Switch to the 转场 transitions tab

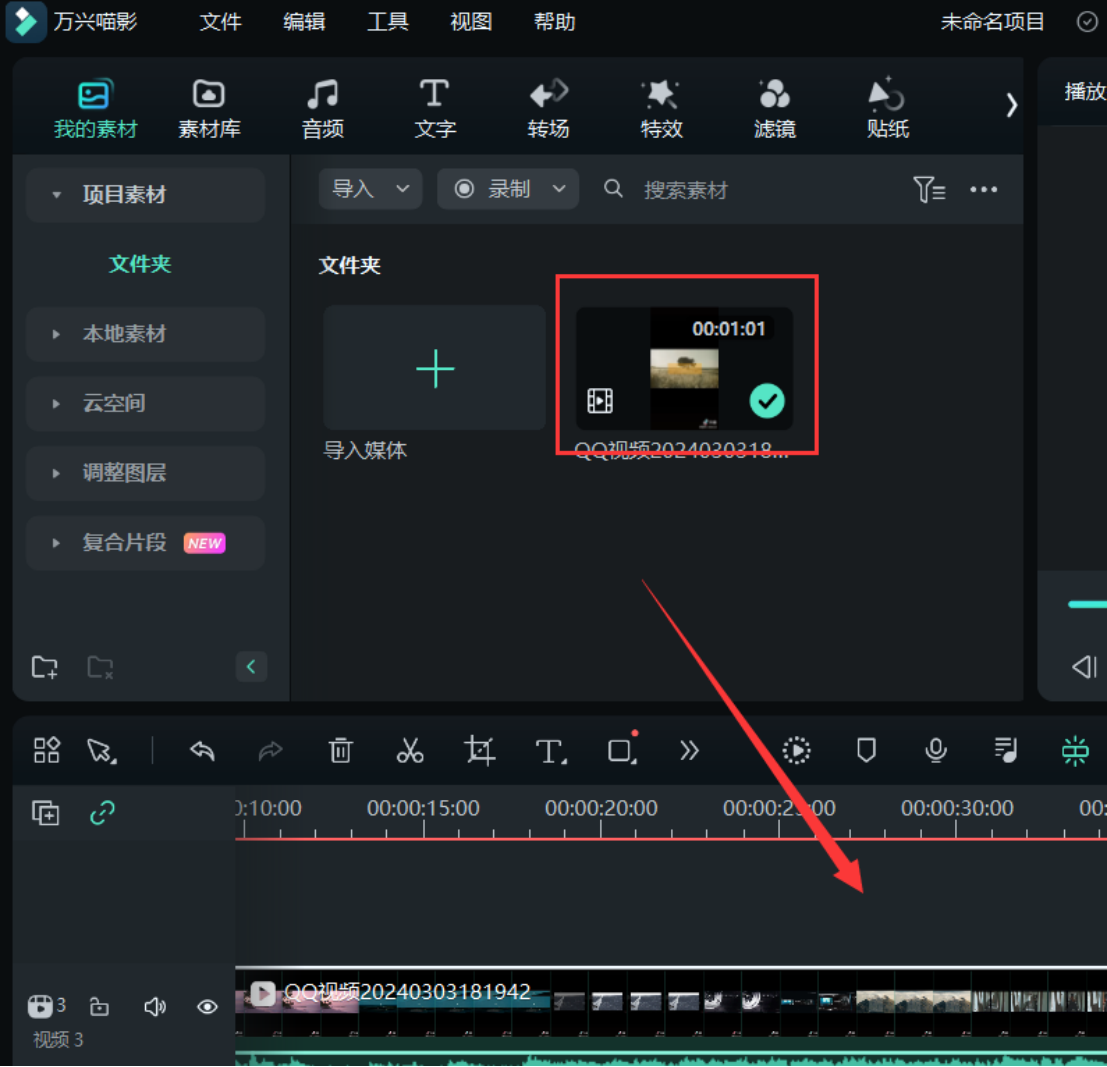click(x=548, y=109)
